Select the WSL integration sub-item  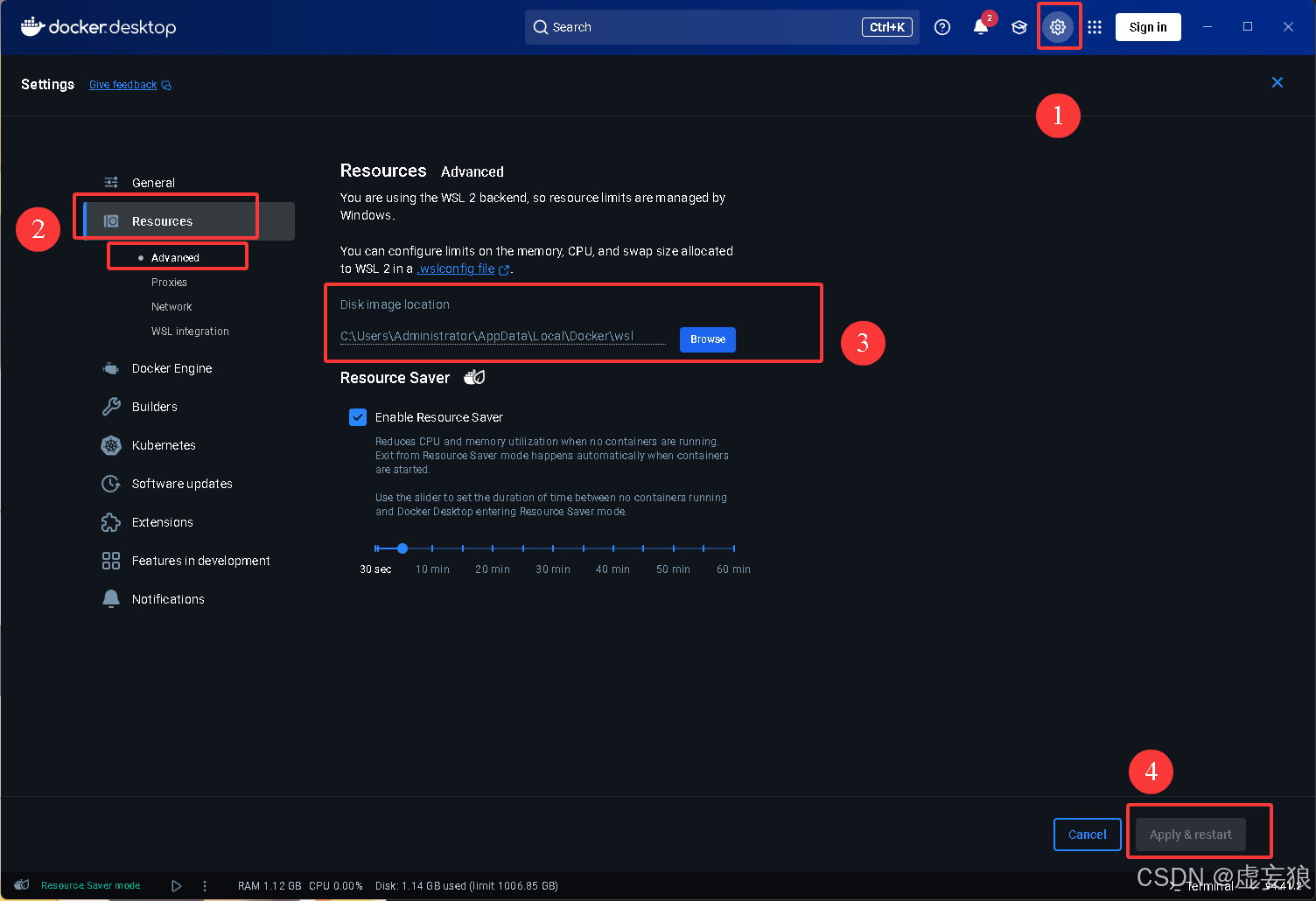[x=190, y=332]
